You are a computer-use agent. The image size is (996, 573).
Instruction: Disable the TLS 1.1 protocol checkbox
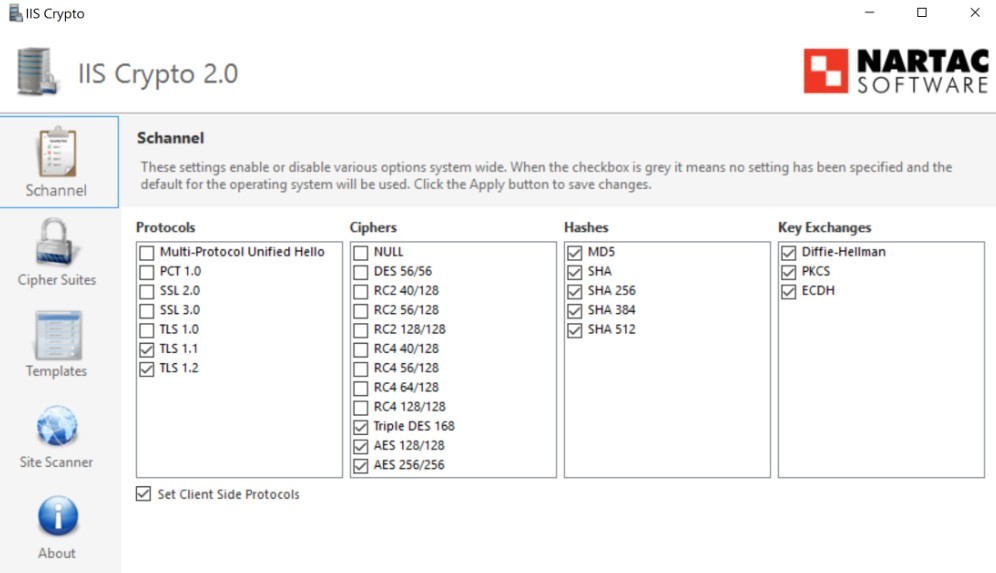click(x=147, y=349)
